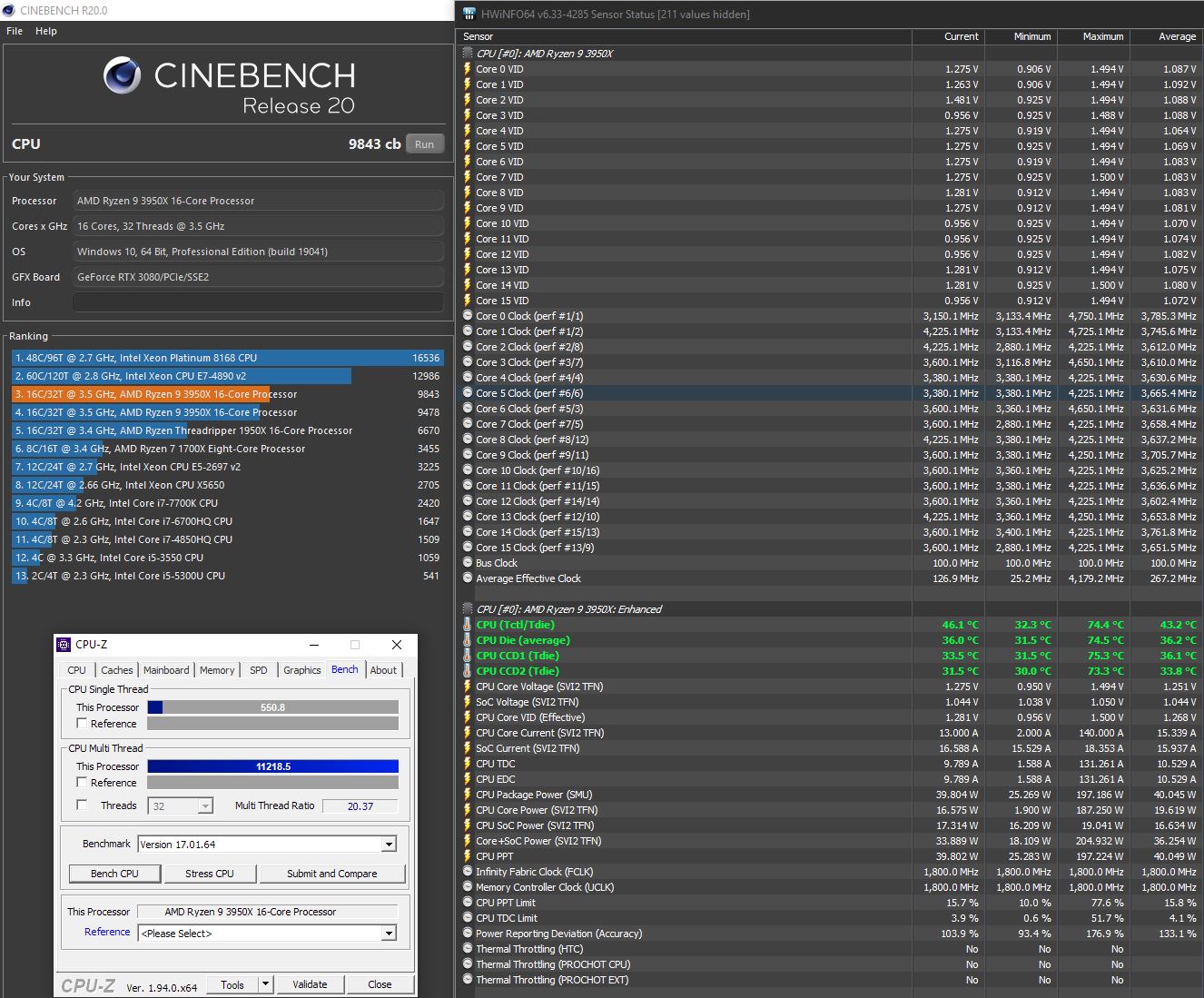Switch to the Caches tab in CPU-Z
1204x998 pixels.
[x=117, y=670]
